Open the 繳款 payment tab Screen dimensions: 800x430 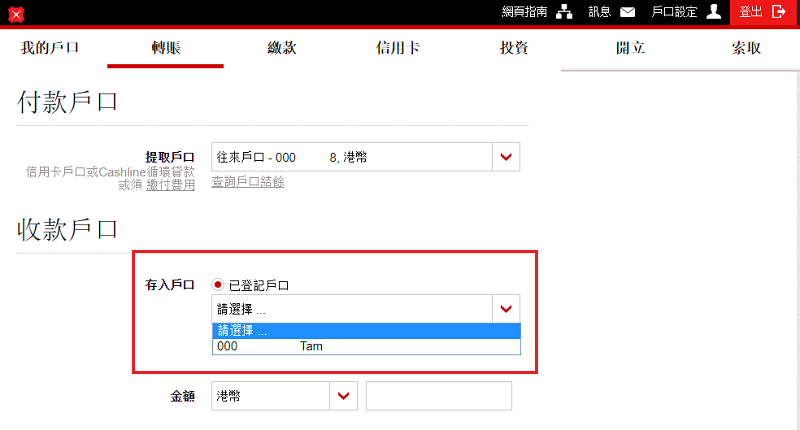tap(282, 48)
